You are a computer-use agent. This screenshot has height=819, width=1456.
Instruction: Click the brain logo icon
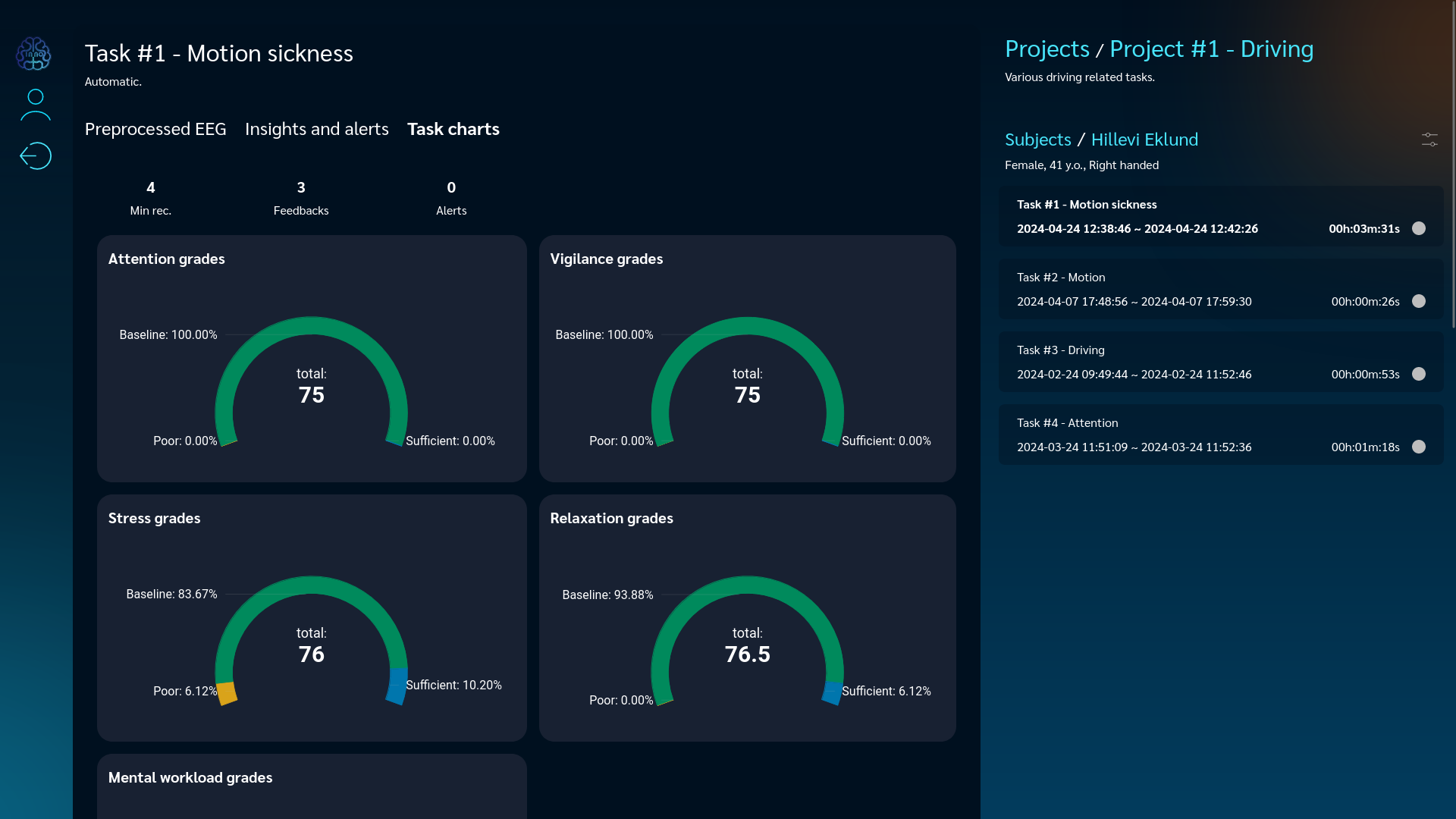[x=33, y=54]
